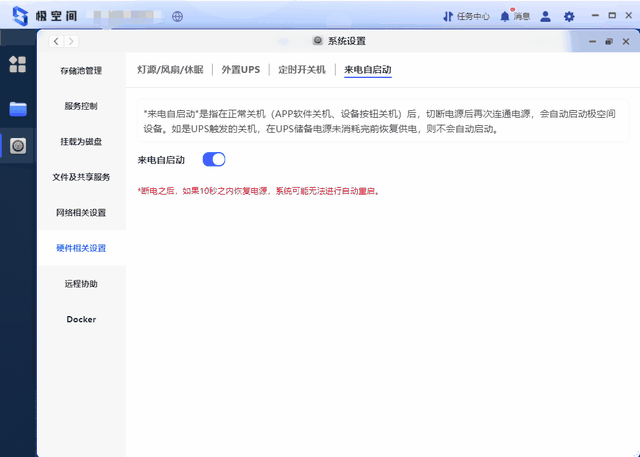Screen dimensions: 640x457
Task: Open 远程协助 settings section
Action: (81, 284)
